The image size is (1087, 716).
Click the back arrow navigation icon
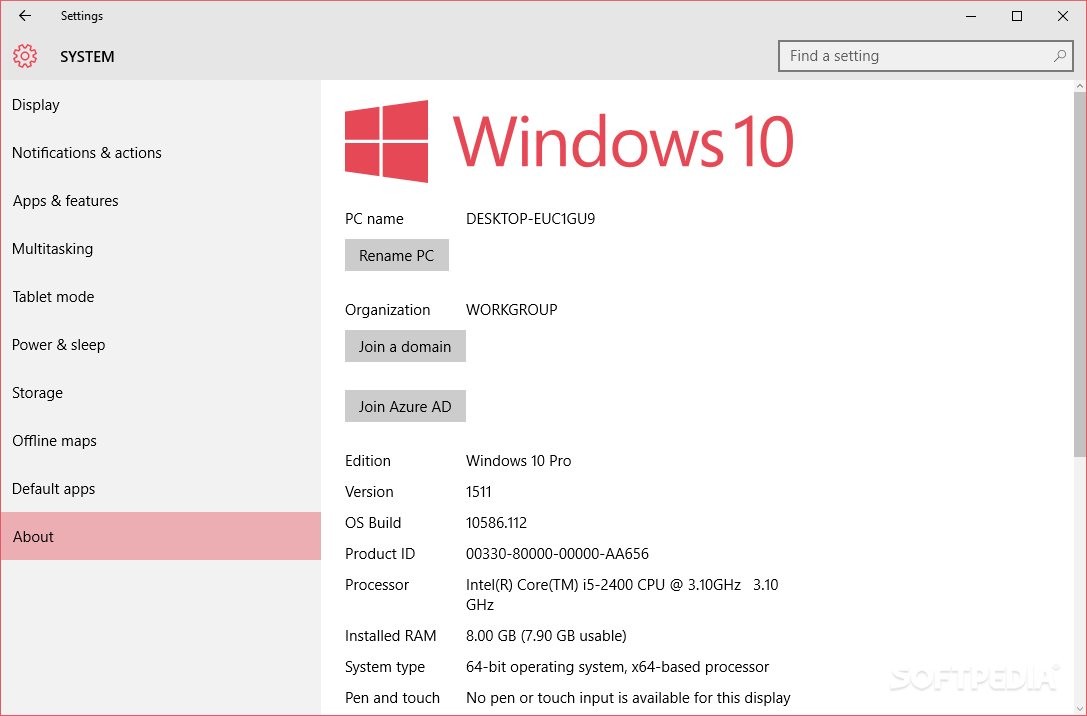(24, 16)
